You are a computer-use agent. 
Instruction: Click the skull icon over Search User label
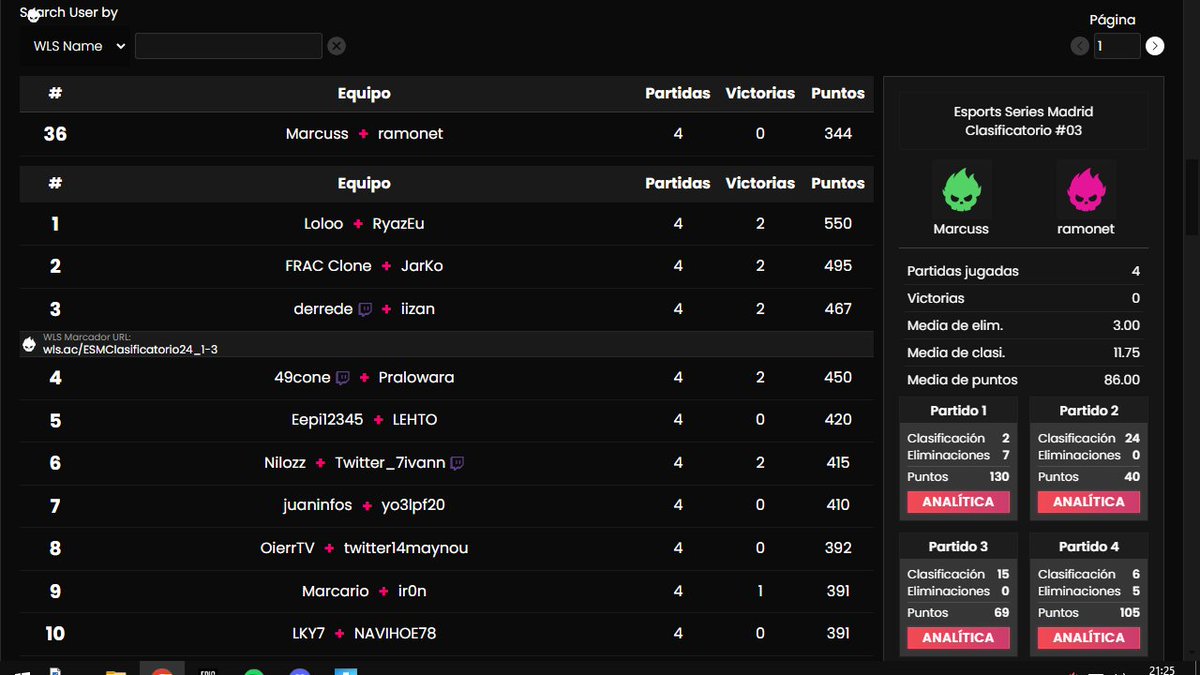pyautogui.click(x=32, y=15)
